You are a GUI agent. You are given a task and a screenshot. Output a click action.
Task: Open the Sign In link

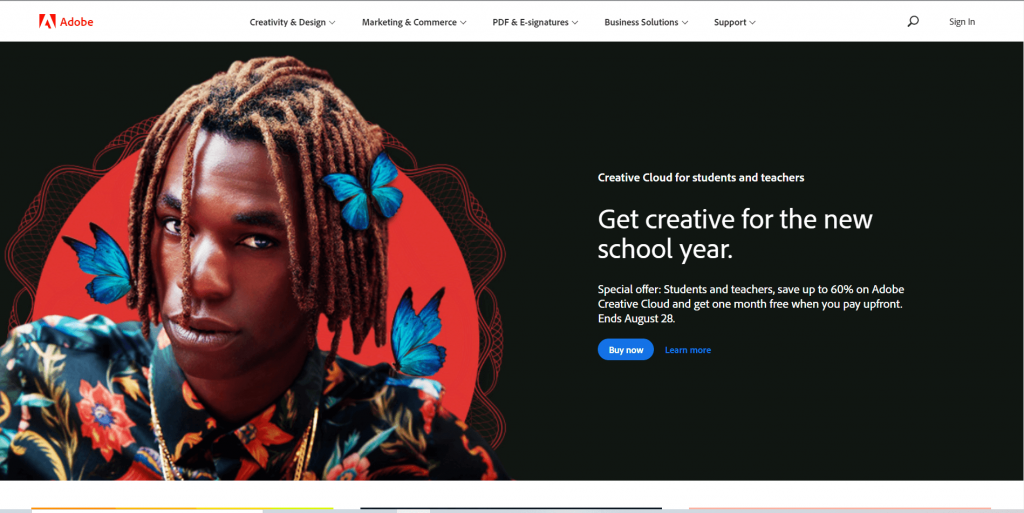pos(962,22)
